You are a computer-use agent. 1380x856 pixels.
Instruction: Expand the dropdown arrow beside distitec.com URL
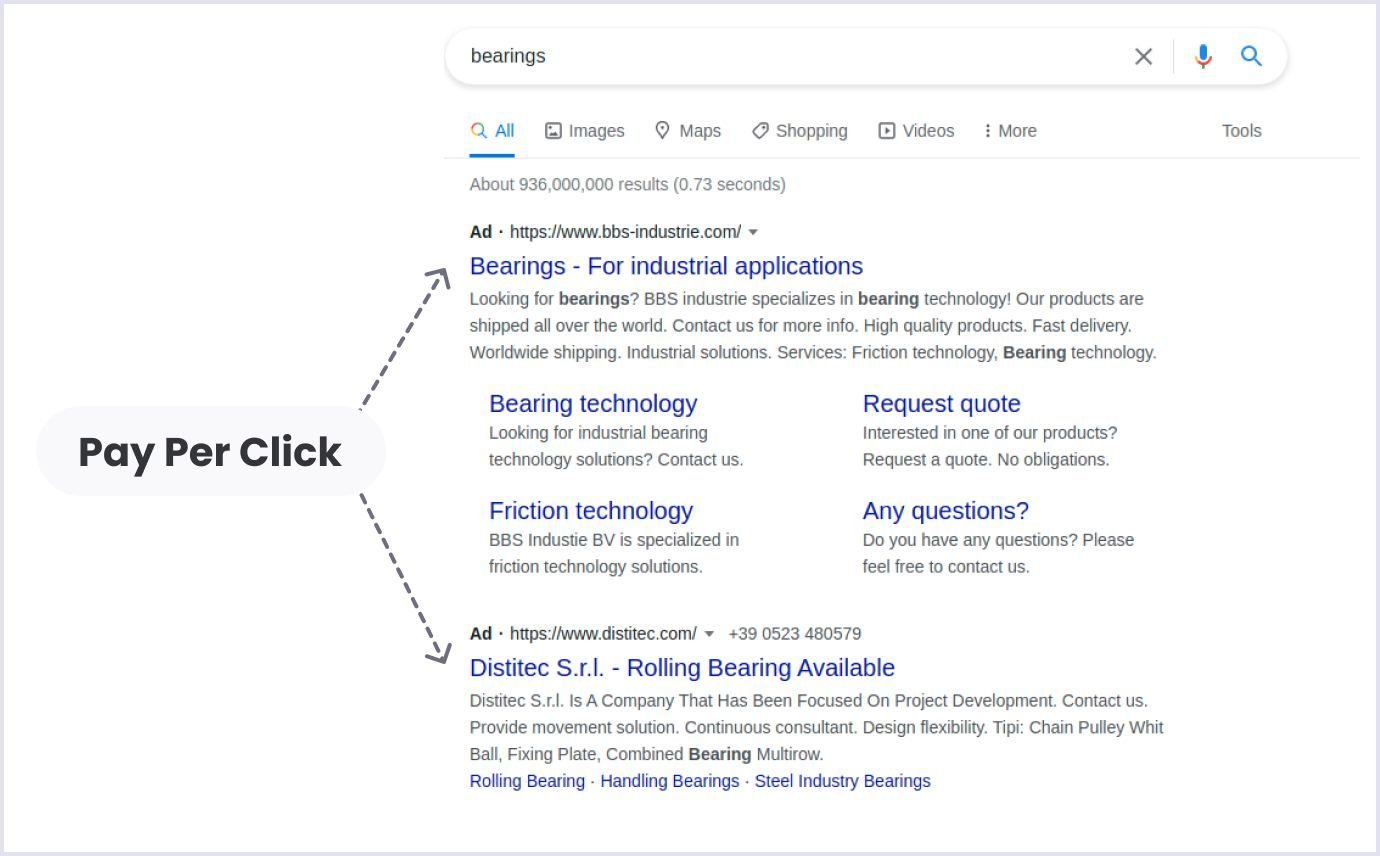pyautogui.click(x=709, y=635)
